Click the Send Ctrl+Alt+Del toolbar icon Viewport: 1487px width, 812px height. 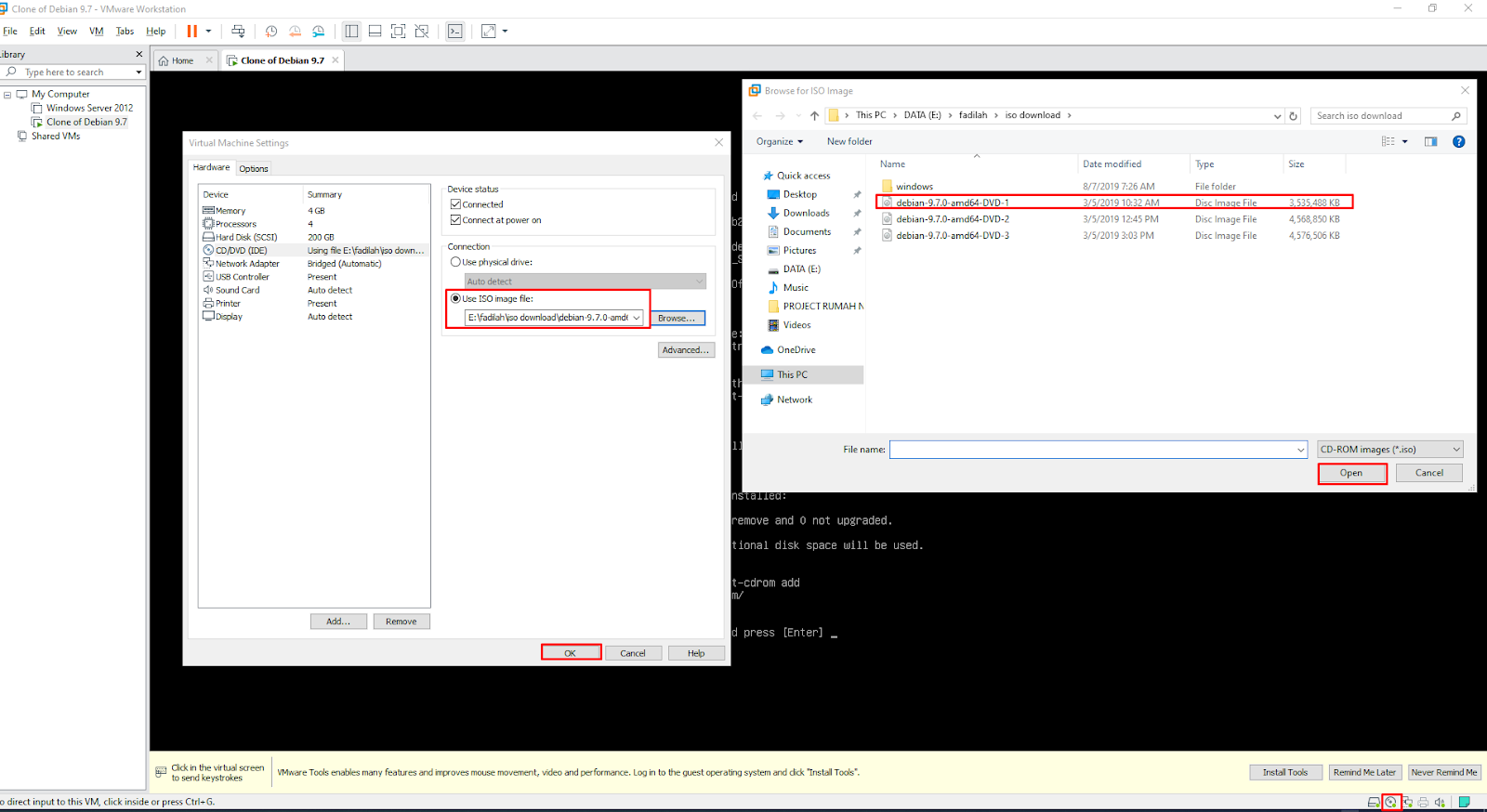(238, 31)
